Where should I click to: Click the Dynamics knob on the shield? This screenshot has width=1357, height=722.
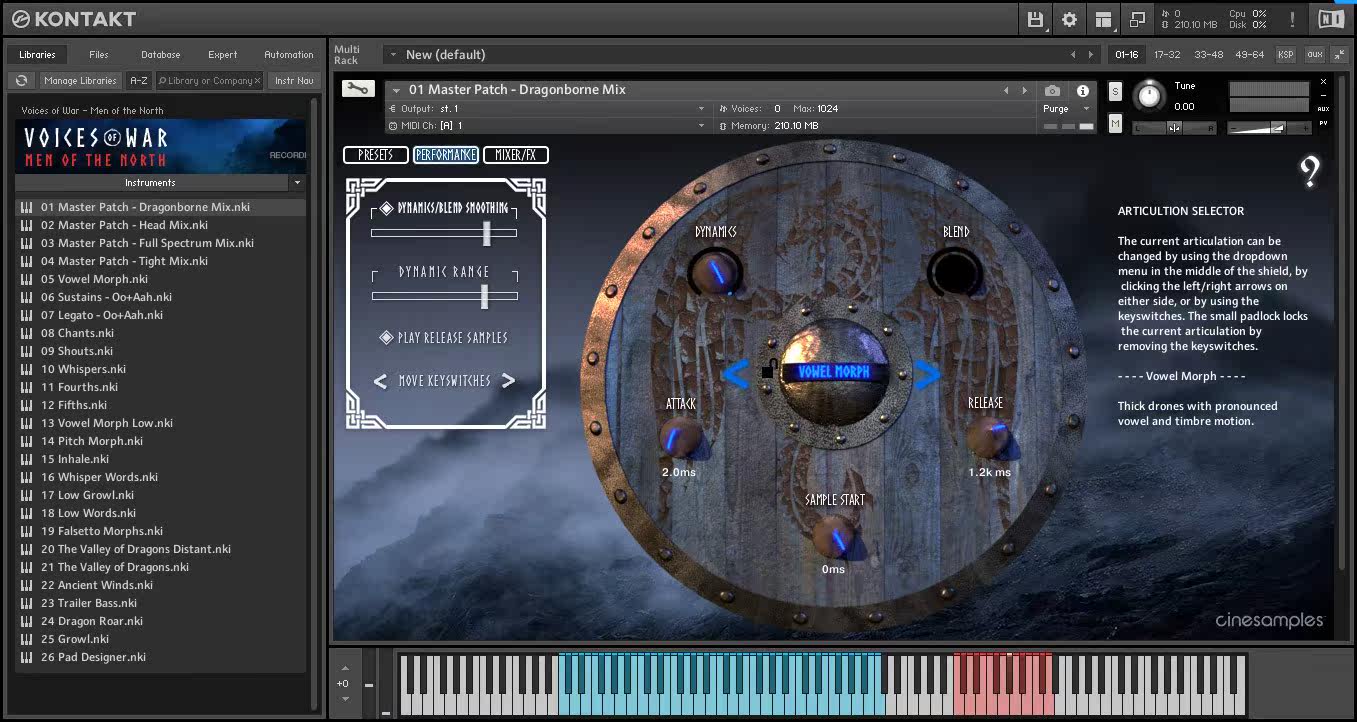(x=715, y=271)
